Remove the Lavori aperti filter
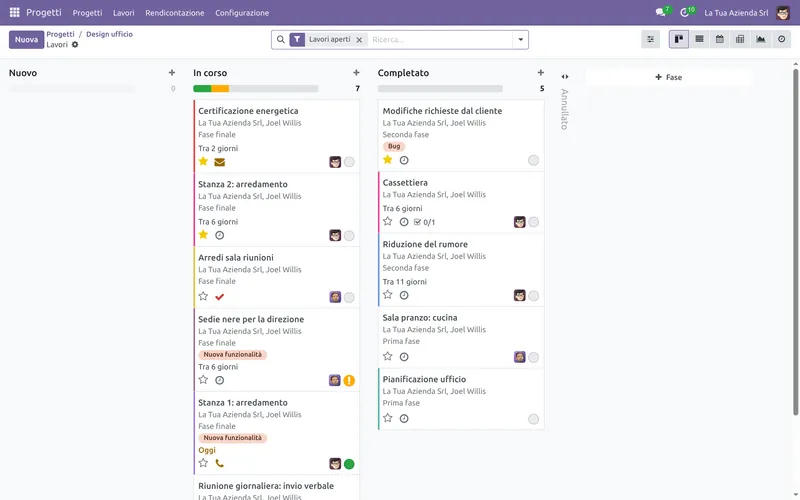This screenshot has width=800, height=500. coord(359,40)
